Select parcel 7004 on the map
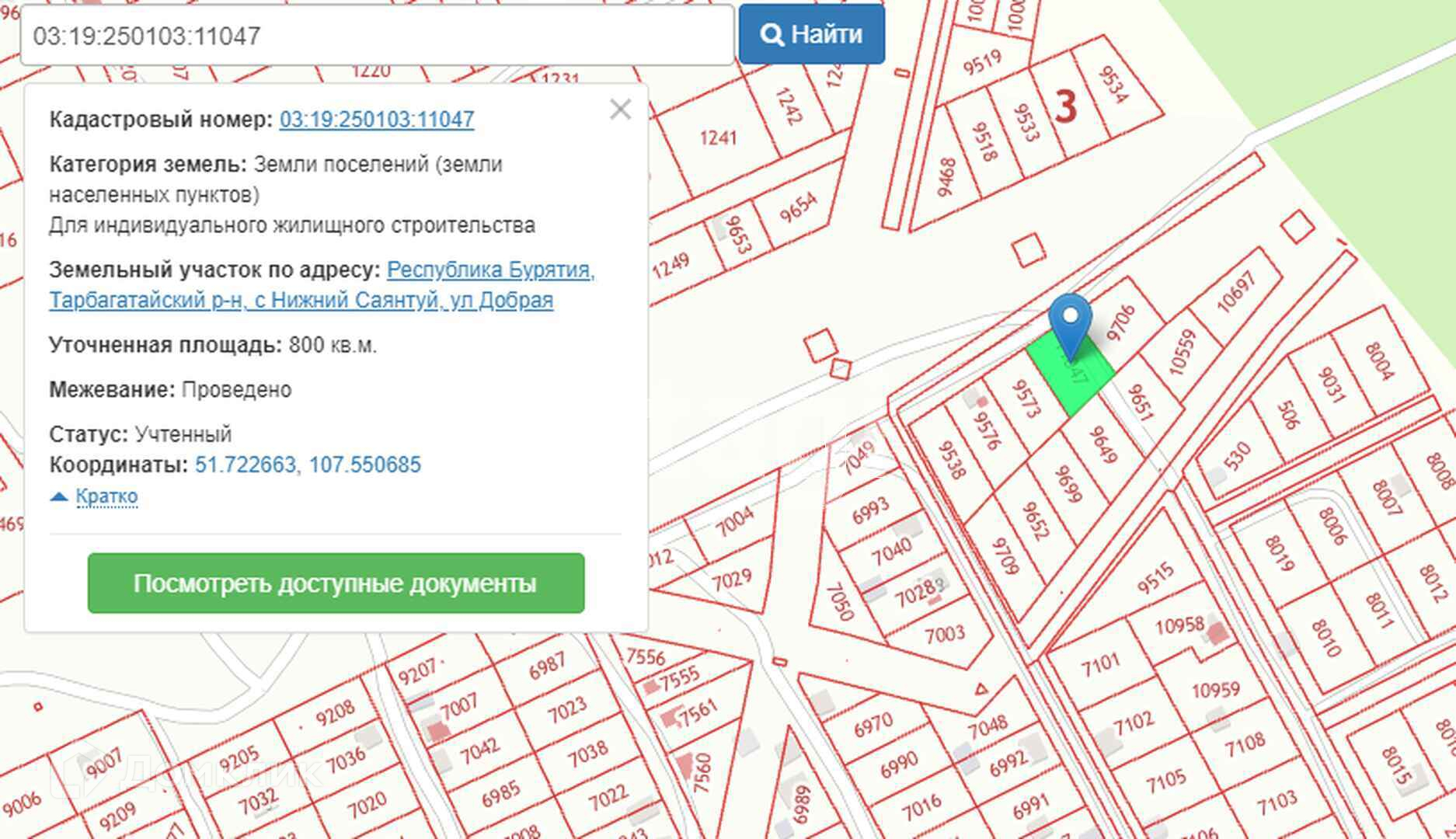 [734, 521]
